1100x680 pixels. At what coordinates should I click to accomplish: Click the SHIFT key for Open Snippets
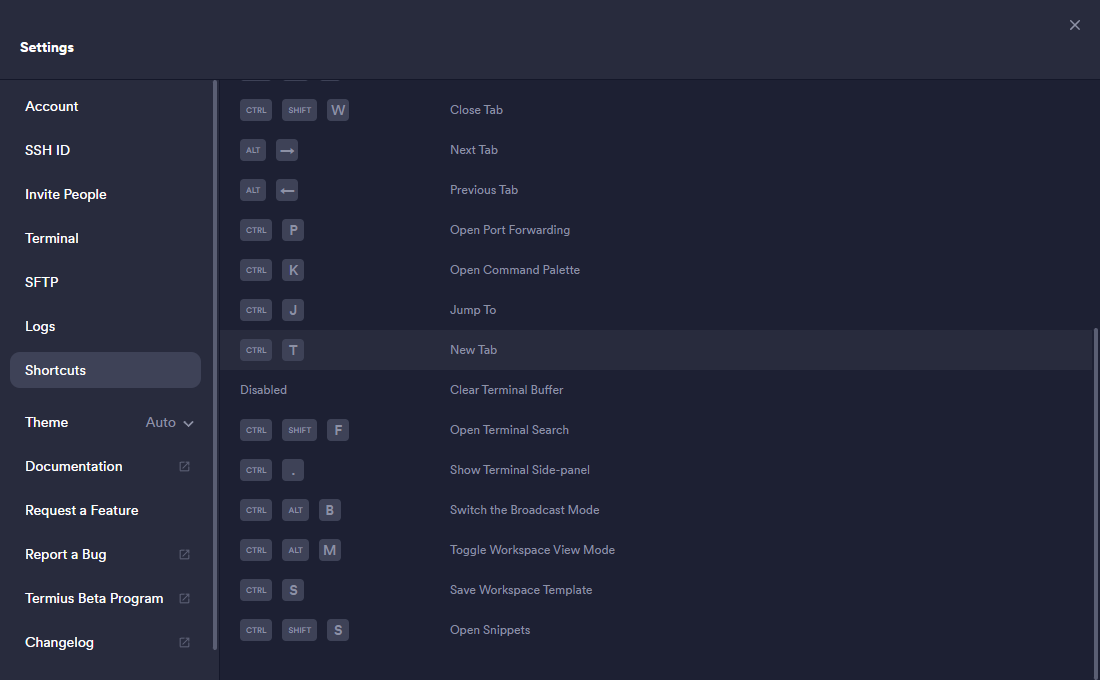(300, 630)
